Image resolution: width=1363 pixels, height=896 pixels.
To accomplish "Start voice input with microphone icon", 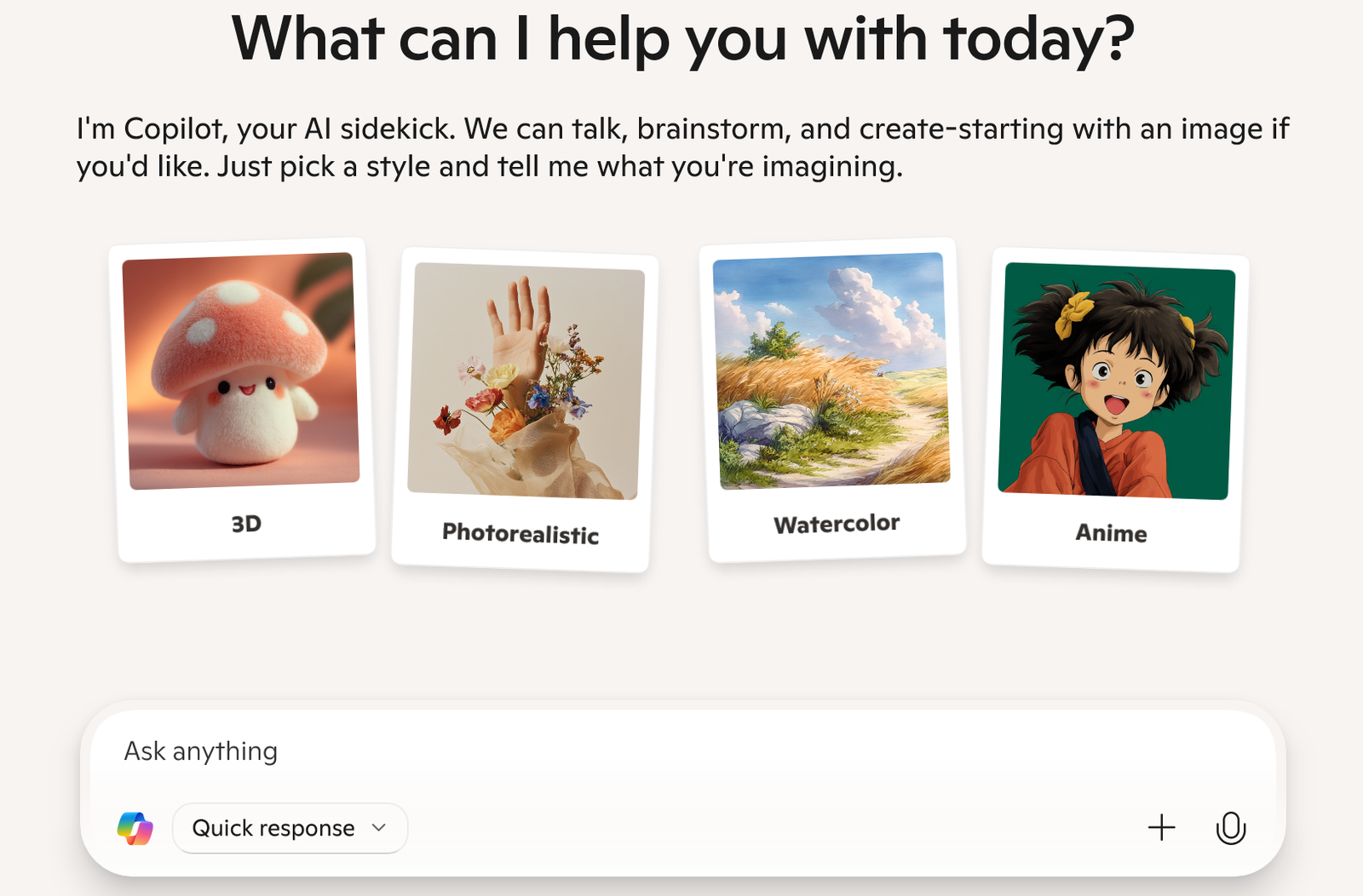I will (1230, 828).
